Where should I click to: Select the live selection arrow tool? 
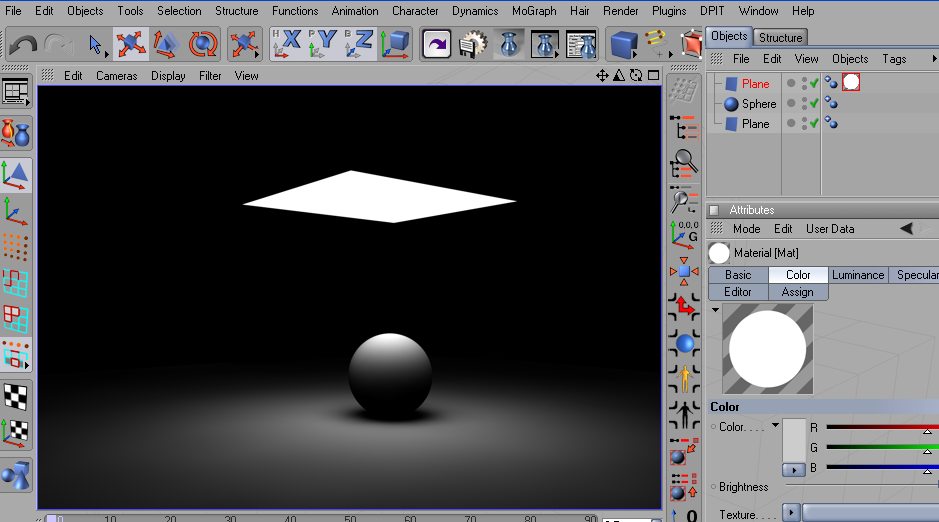click(95, 44)
